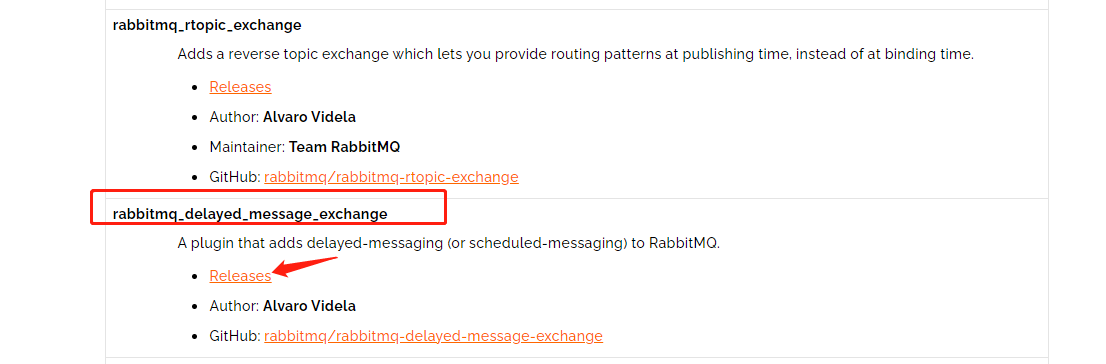1106x364 pixels.
Task: Open Releases link for rabbitmq_delayed_message_exchange
Action: (240, 276)
